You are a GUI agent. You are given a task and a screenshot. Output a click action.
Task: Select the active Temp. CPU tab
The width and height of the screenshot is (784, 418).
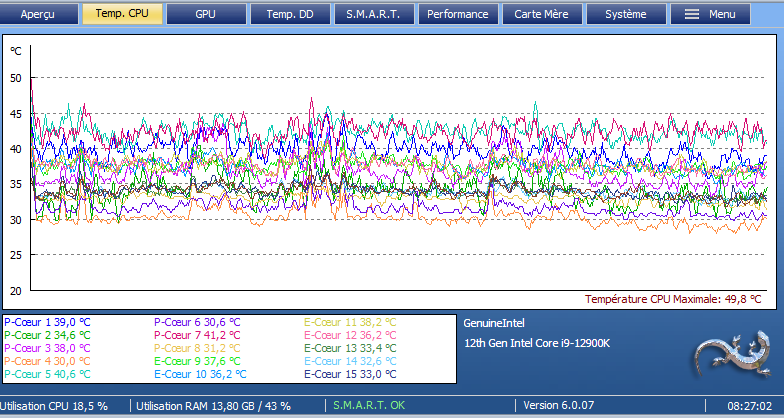(121, 14)
